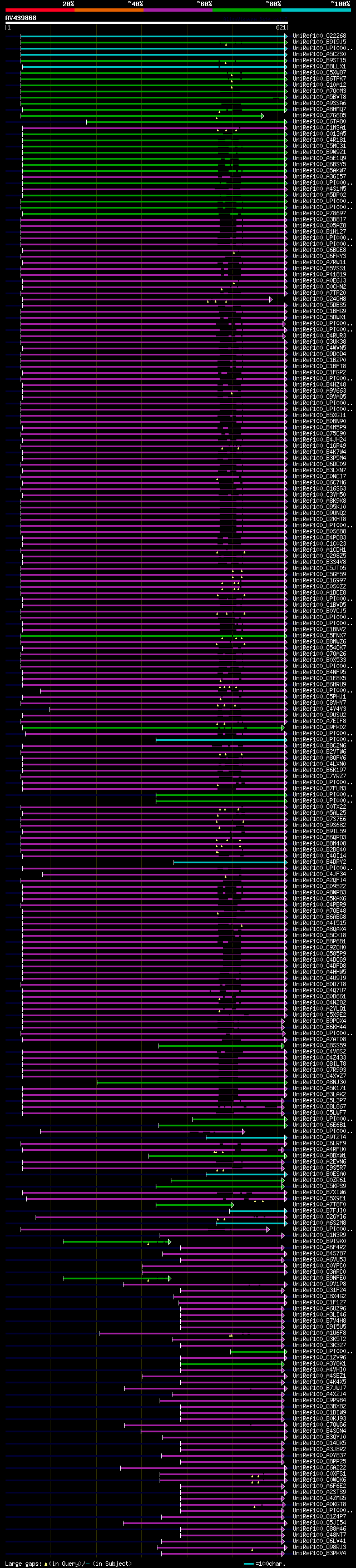Click the white query sequence bar

click(147, 22)
